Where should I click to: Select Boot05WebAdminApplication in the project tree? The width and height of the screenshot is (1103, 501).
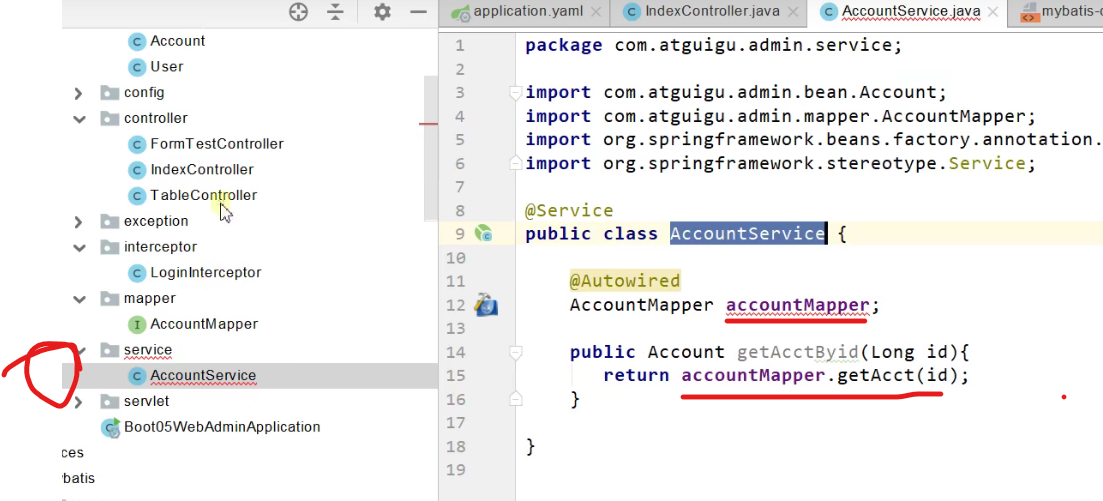(x=222, y=427)
